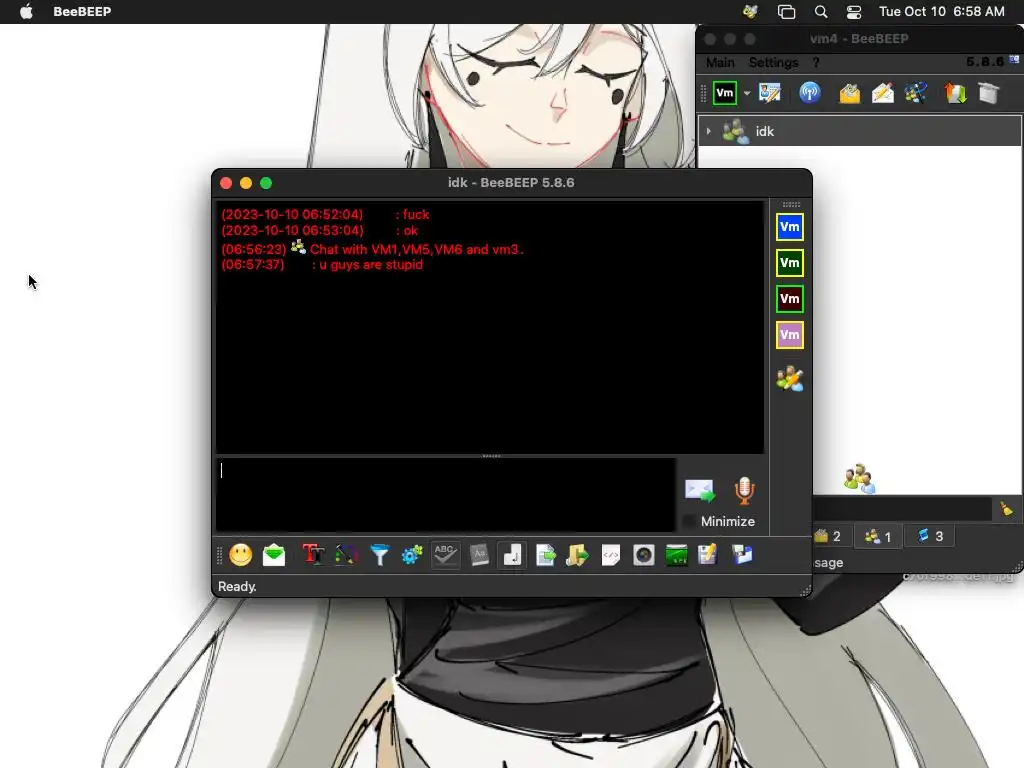Select the idk chat row in vm4
The width and height of the screenshot is (1024, 768).
coord(859,131)
